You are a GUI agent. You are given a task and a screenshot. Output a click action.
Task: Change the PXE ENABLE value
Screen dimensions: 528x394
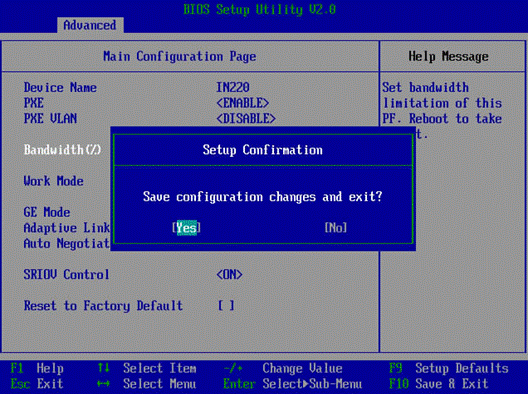pos(242,103)
